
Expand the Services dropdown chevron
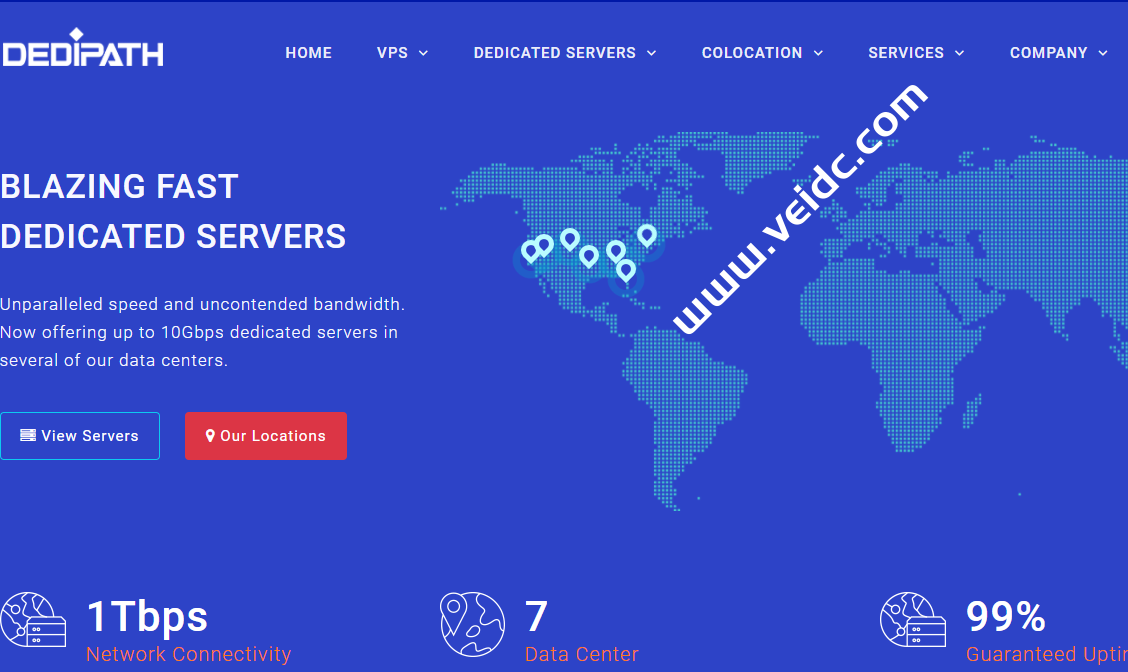(x=960, y=53)
